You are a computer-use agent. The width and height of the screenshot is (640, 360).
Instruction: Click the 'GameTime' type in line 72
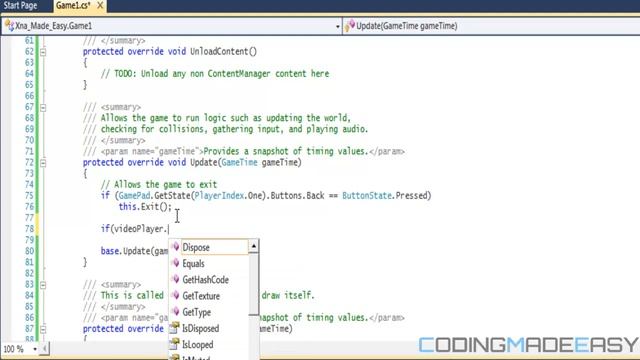[x=240, y=162]
